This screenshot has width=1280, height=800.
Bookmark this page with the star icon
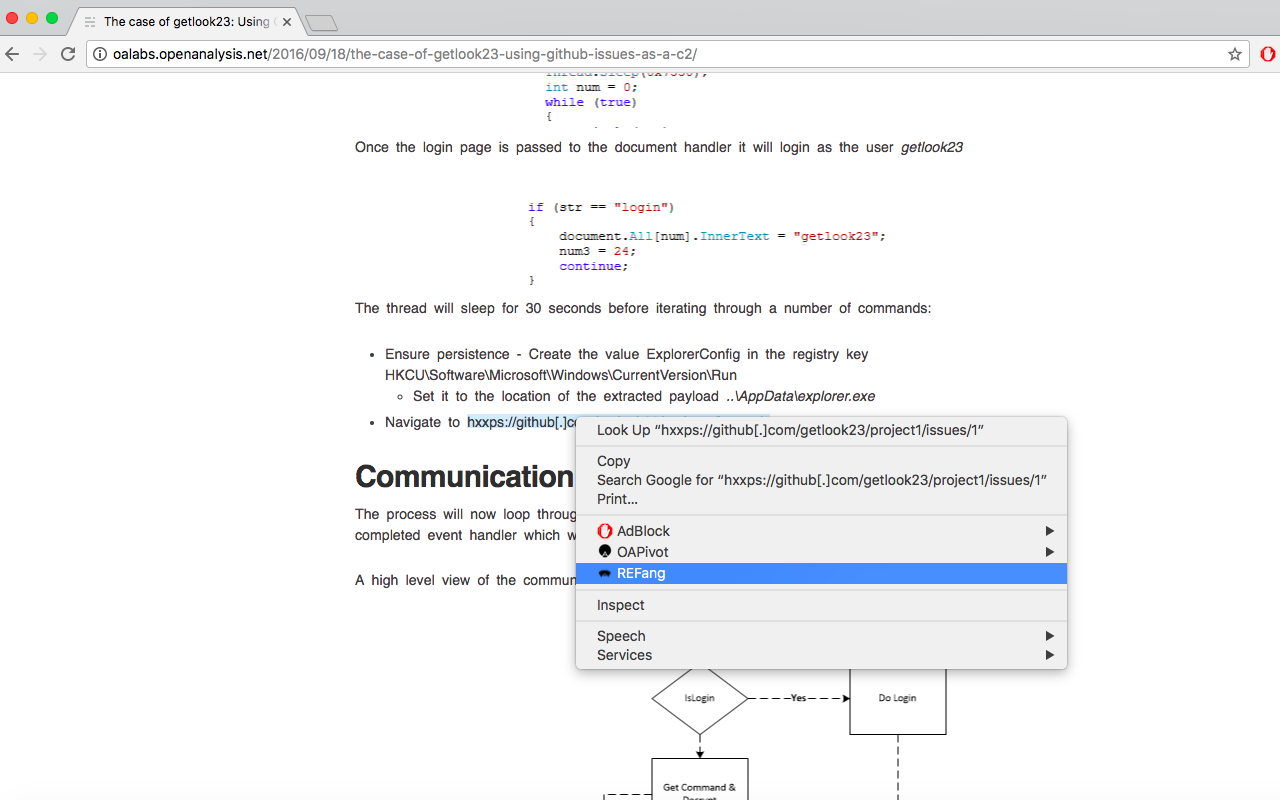[1235, 54]
